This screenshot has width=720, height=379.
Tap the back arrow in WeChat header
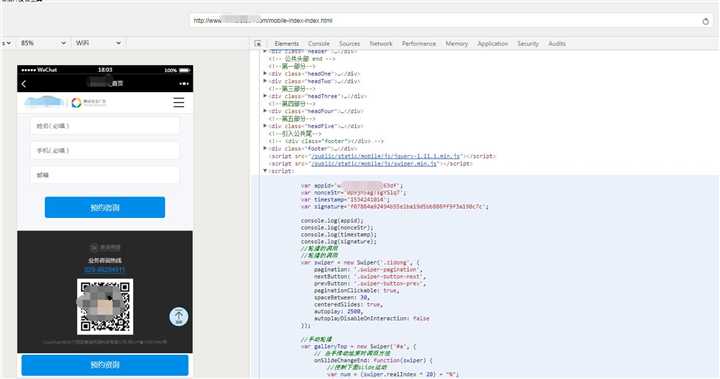coord(24,84)
